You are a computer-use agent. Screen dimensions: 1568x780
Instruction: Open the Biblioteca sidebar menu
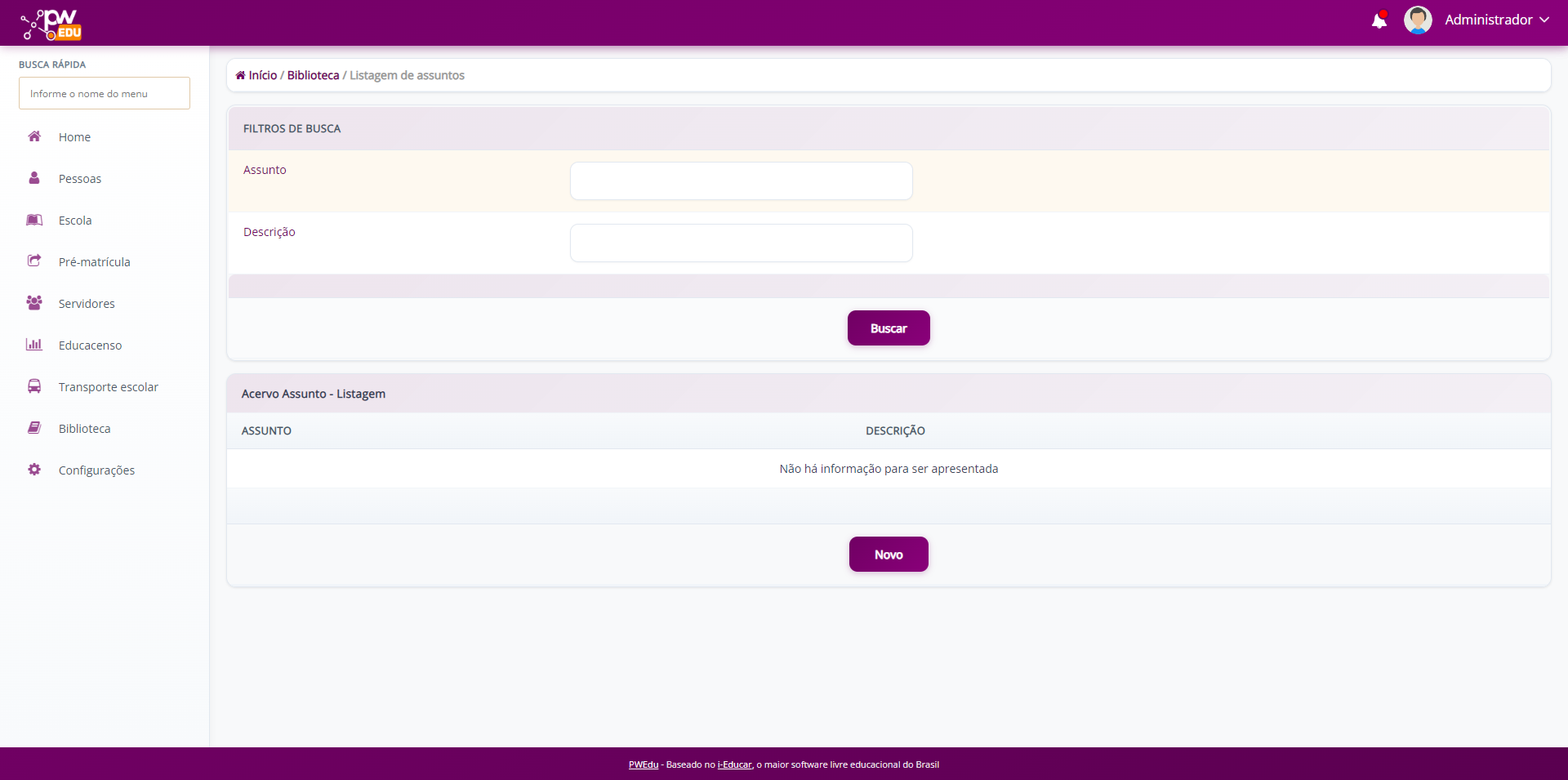pos(84,429)
